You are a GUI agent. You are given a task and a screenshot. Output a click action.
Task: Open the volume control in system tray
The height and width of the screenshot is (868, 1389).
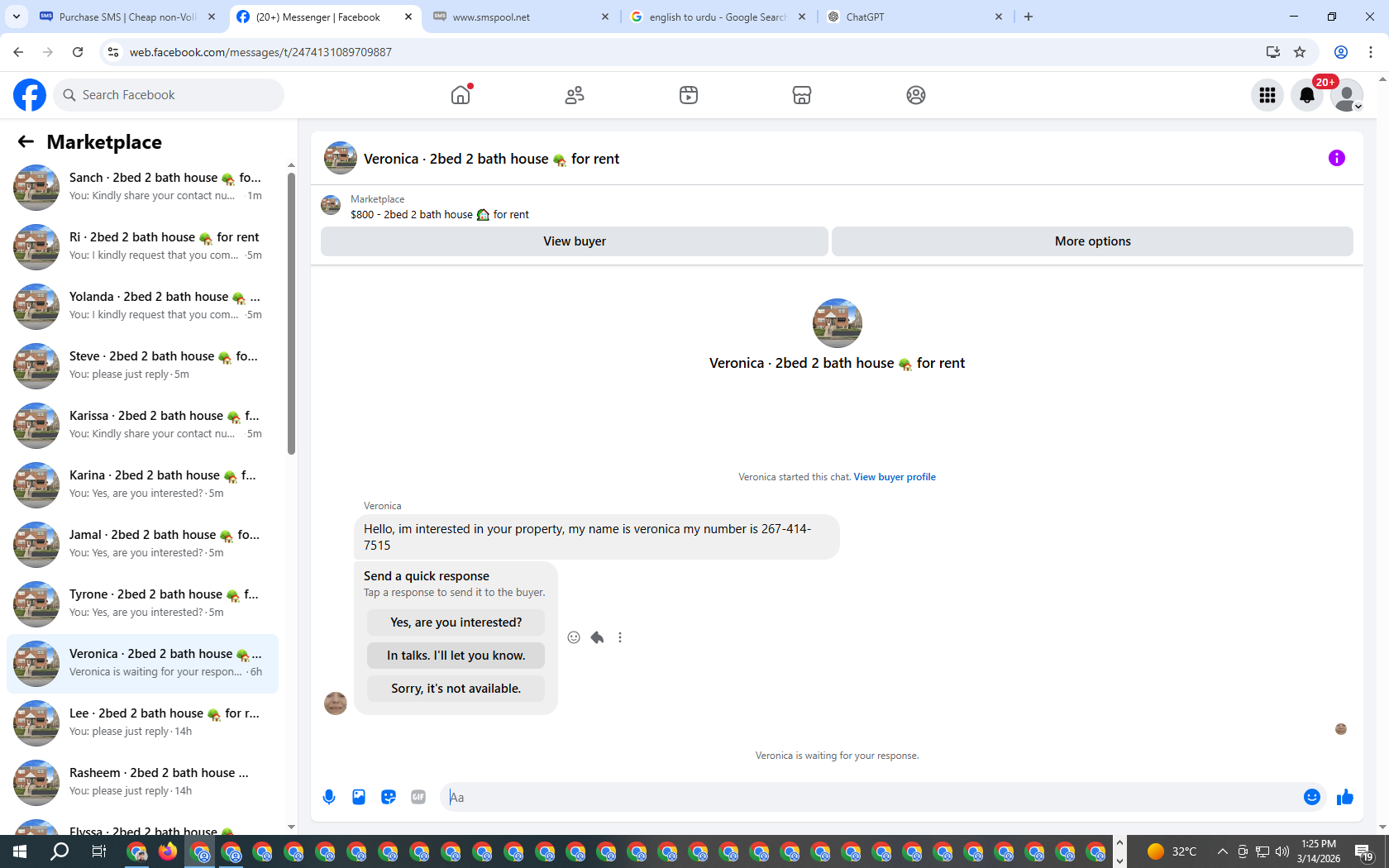pyautogui.click(x=1282, y=851)
